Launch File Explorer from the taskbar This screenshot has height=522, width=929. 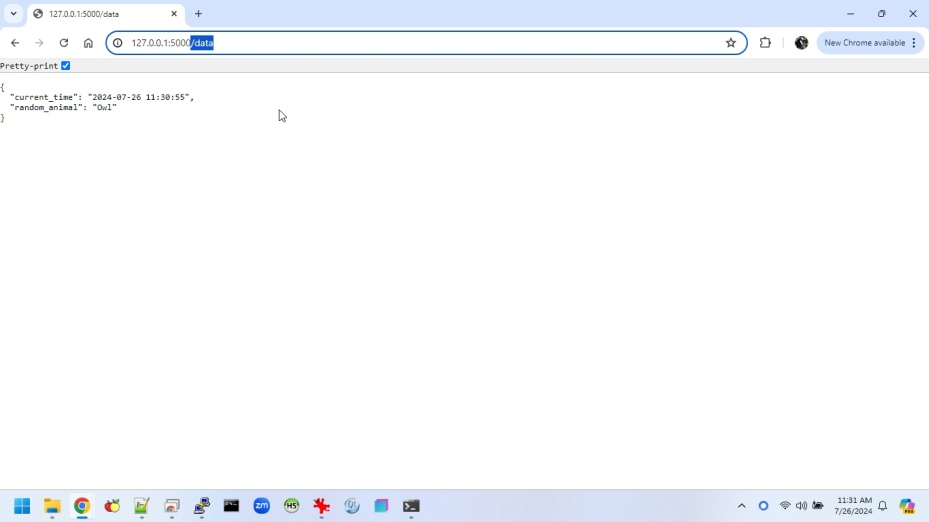(52, 506)
